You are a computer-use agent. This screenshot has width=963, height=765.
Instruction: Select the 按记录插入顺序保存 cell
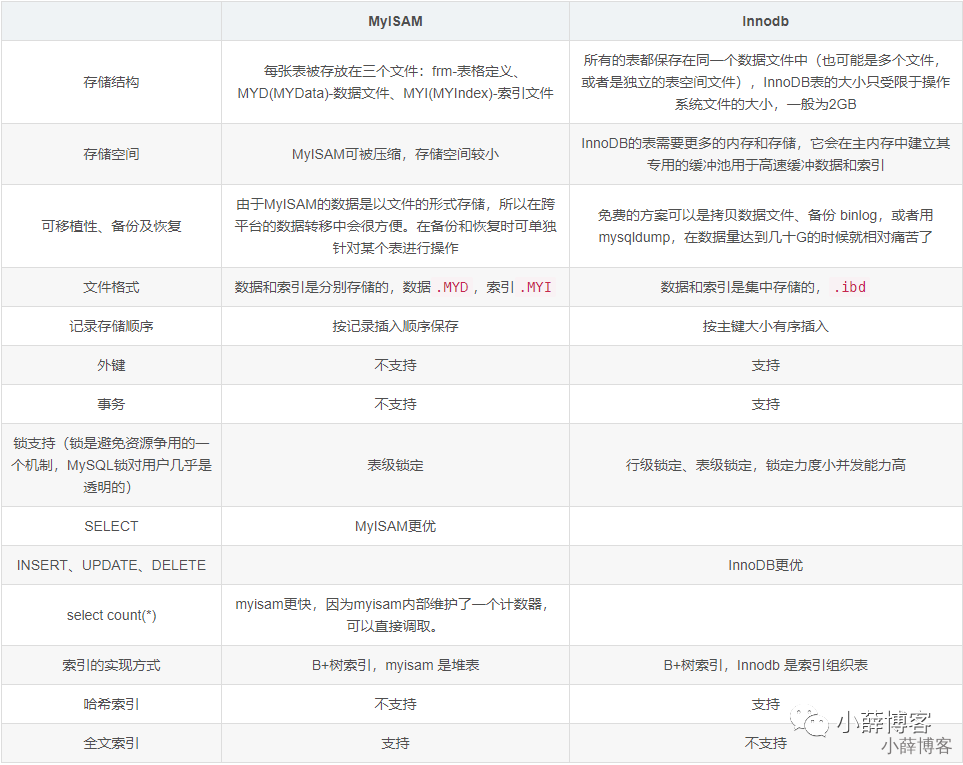click(x=395, y=326)
